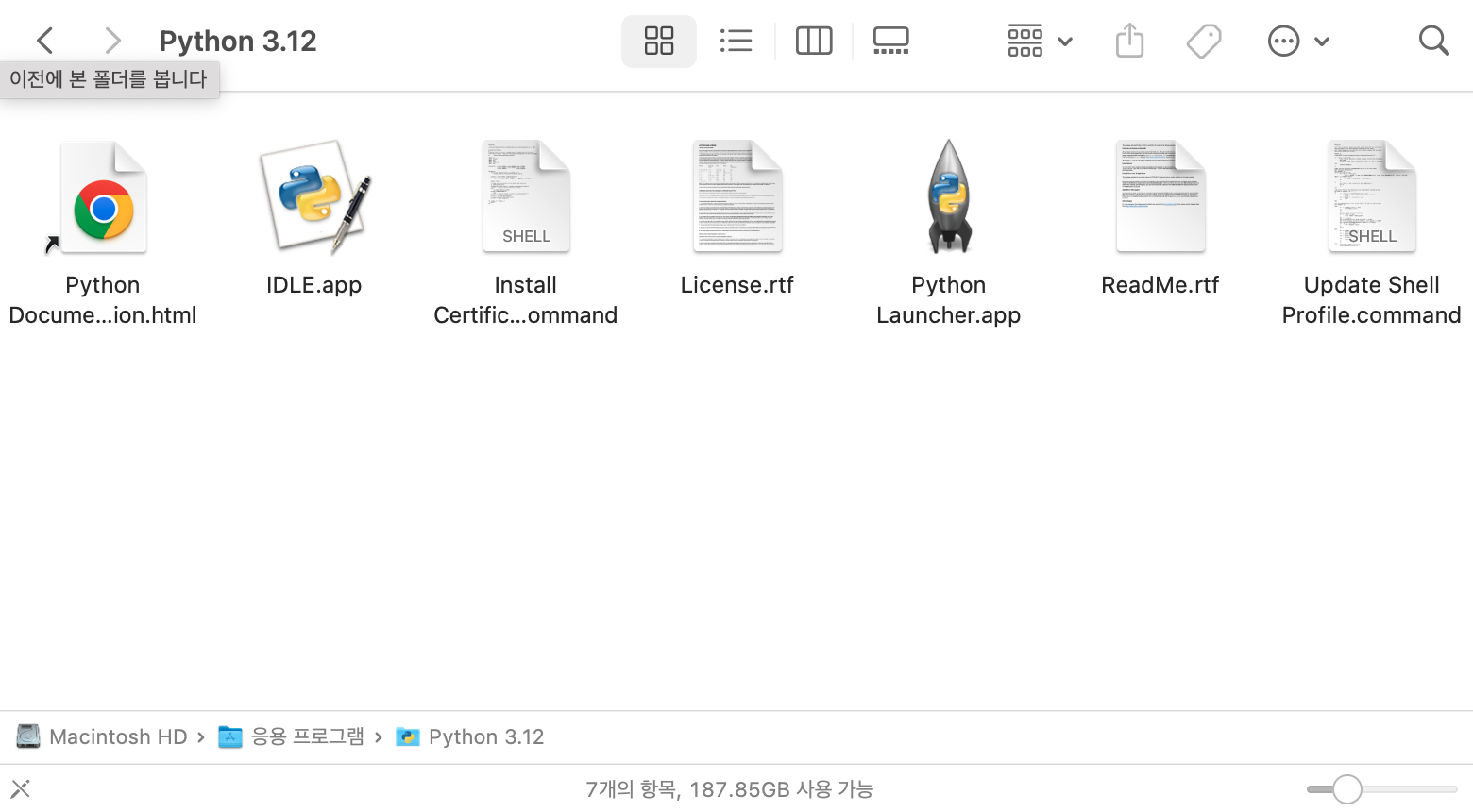Adjust the icon size slider
Viewport: 1473px width, 812px height.
(1382, 789)
